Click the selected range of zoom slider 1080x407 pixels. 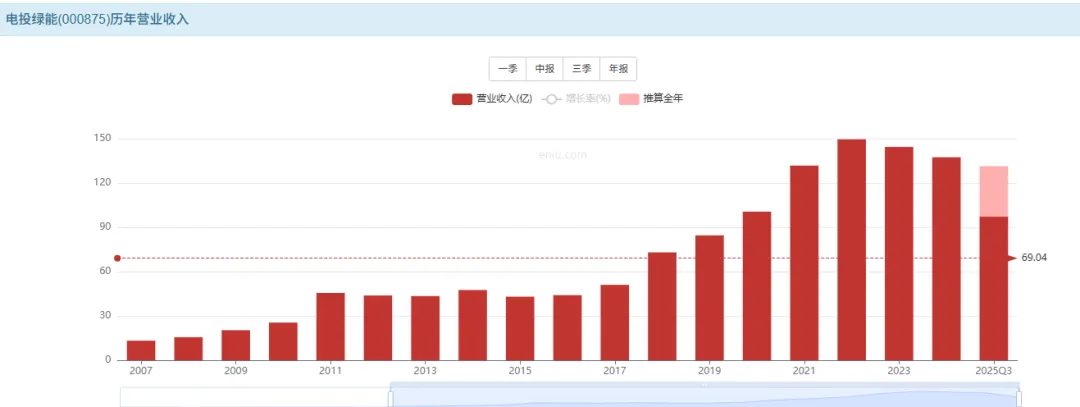[x=705, y=399]
